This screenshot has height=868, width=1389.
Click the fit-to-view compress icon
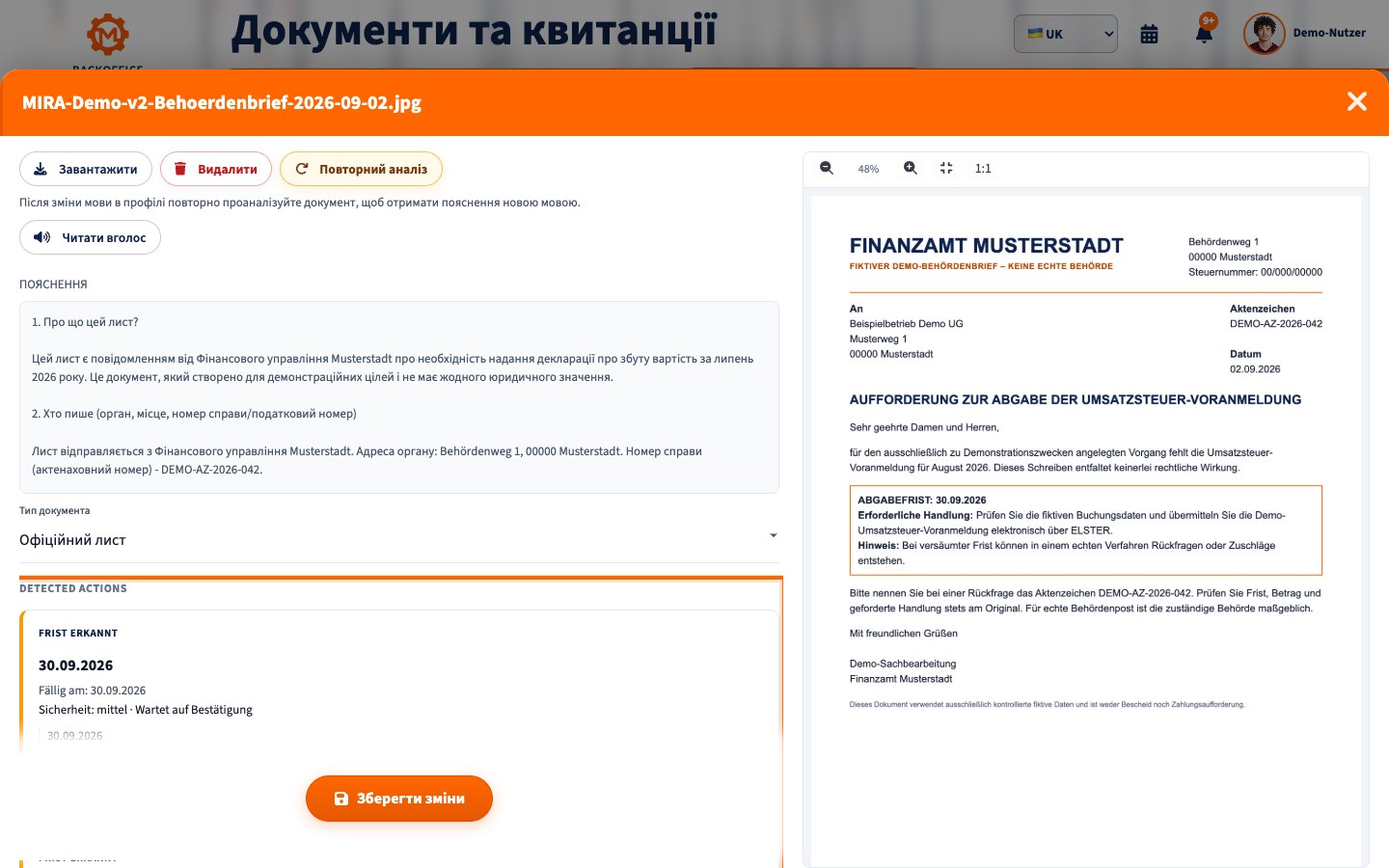(x=946, y=168)
